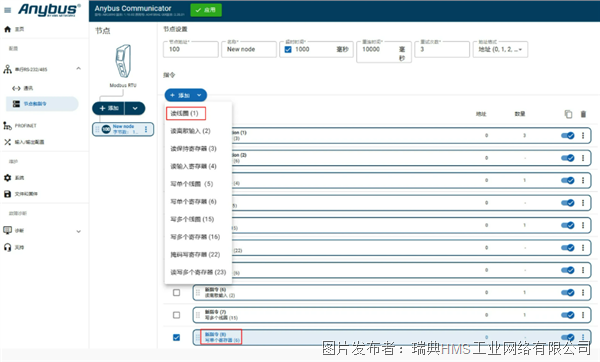
Task: Check the checkbox beside the 新指令 (6) row
Action: click(x=176, y=293)
